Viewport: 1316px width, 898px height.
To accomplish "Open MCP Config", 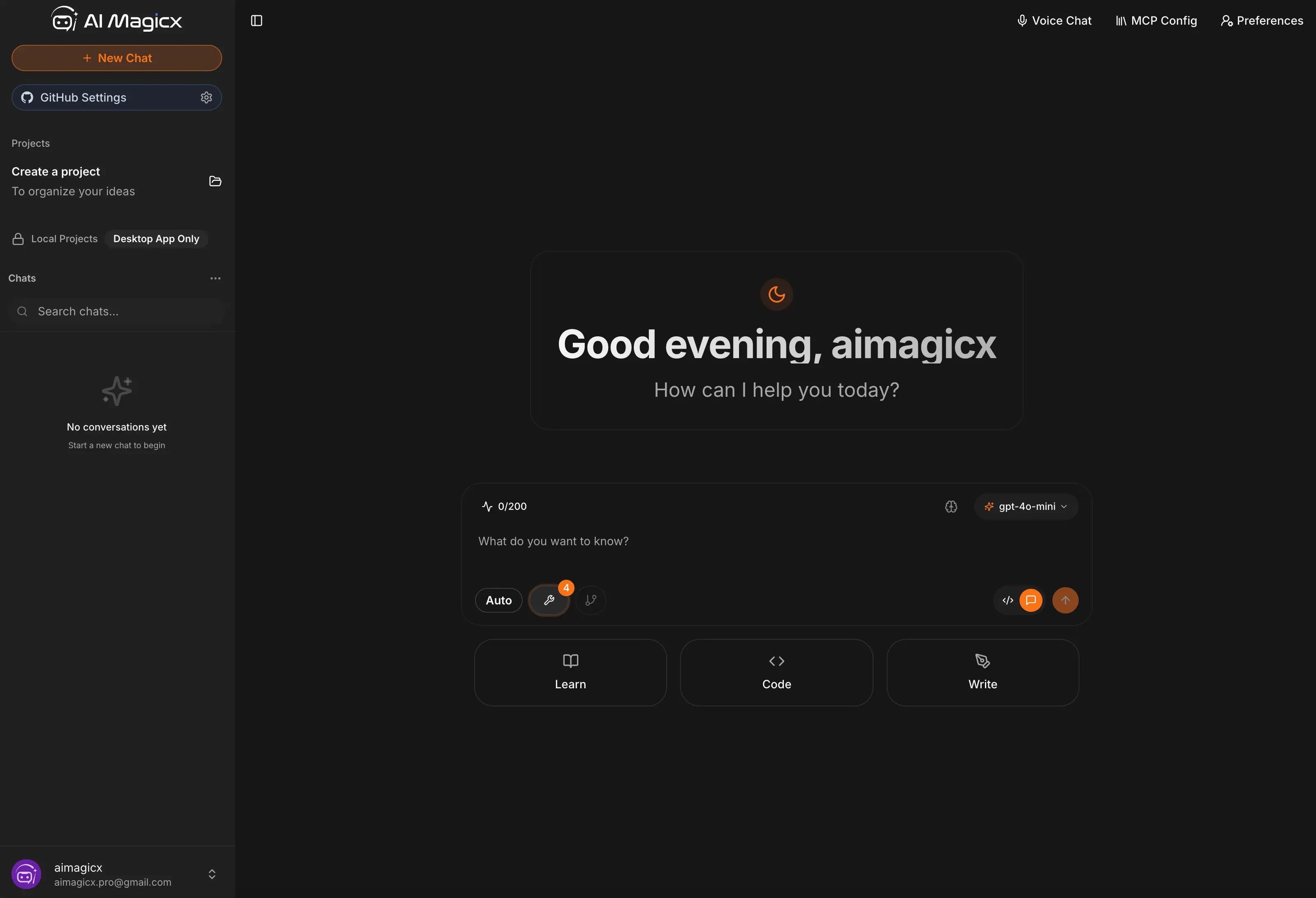I will (x=1156, y=21).
